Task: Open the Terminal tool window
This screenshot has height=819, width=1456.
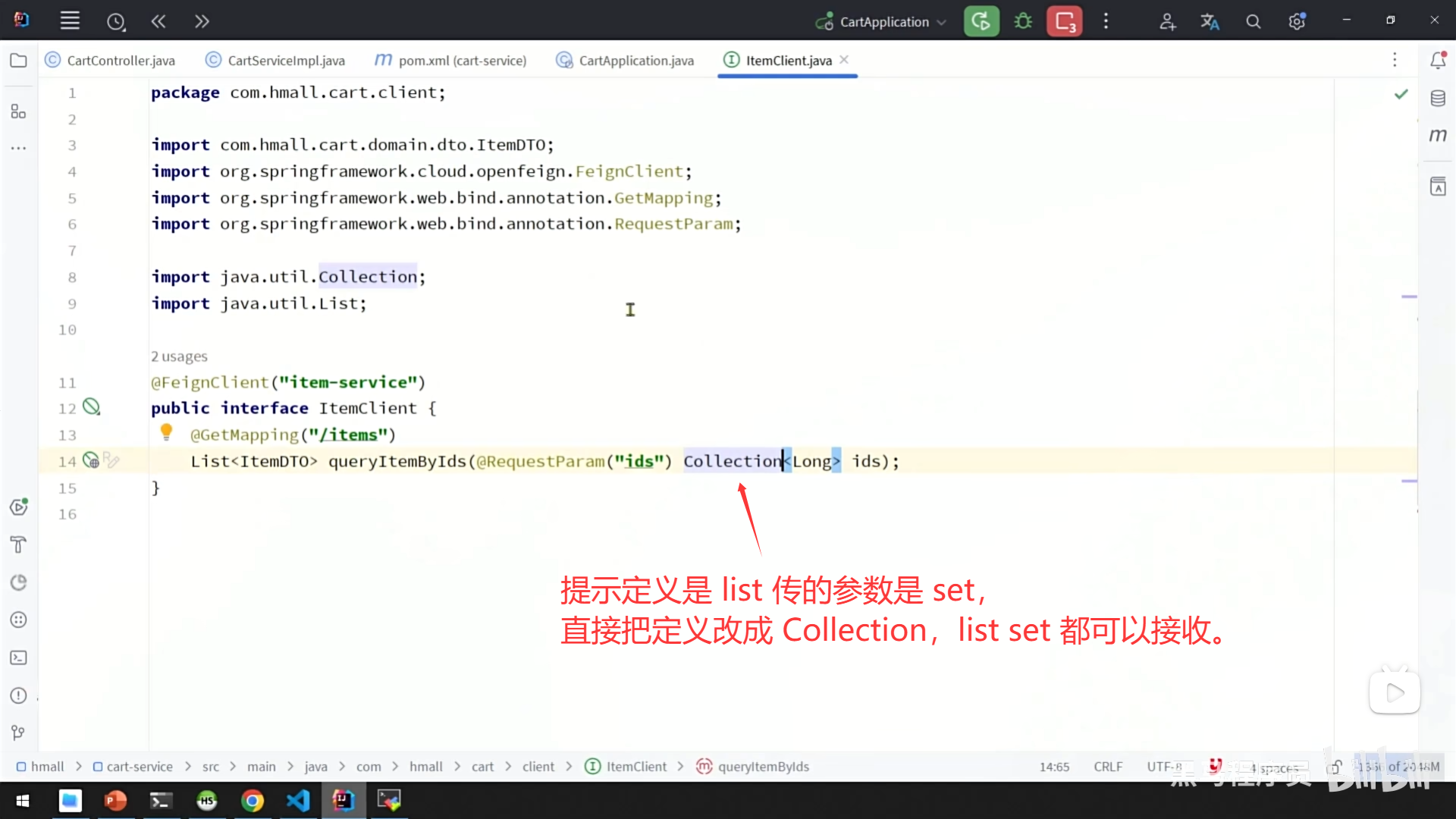Action: (x=18, y=657)
